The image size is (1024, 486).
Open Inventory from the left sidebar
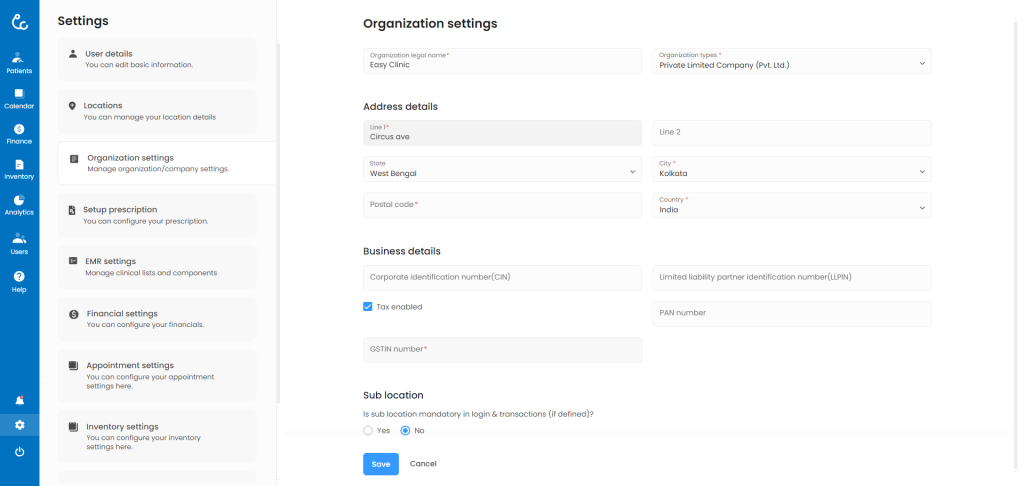pyautogui.click(x=19, y=169)
